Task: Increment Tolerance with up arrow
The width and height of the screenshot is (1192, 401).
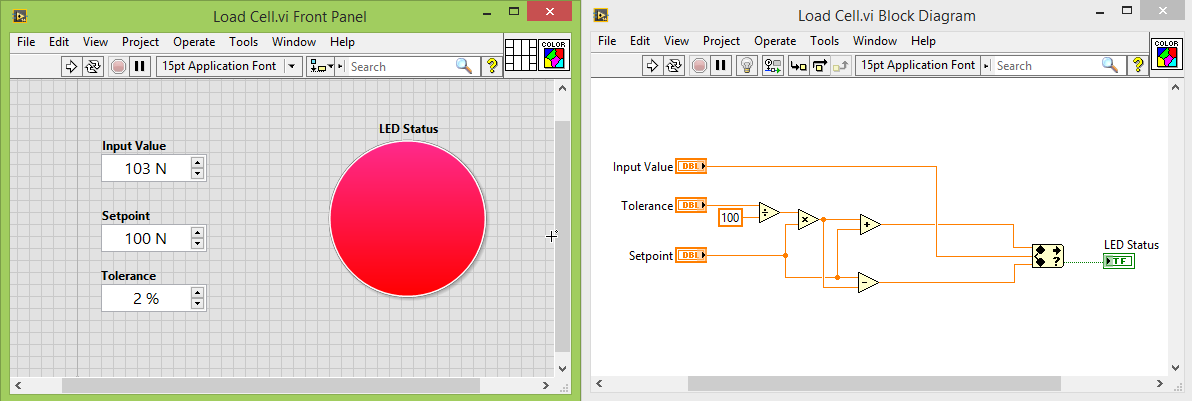Action: [x=198, y=292]
